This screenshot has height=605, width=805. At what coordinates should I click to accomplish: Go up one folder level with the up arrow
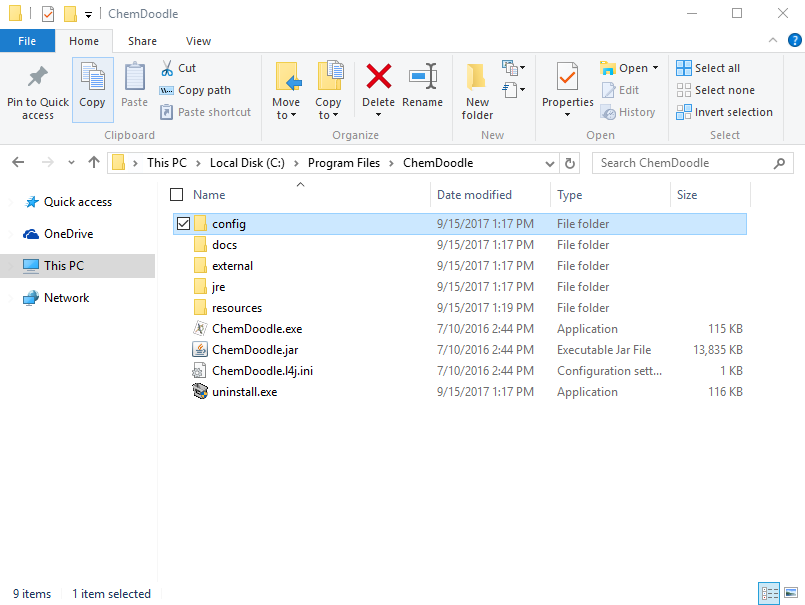coord(94,163)
